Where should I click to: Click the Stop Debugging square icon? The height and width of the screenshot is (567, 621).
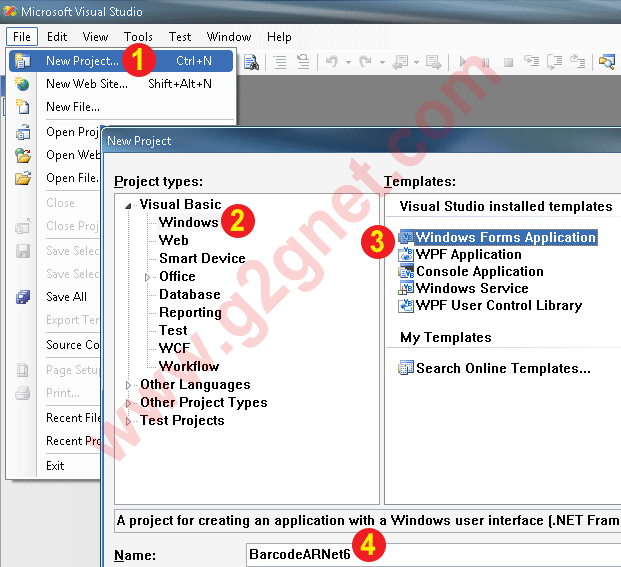click(508, 62)
